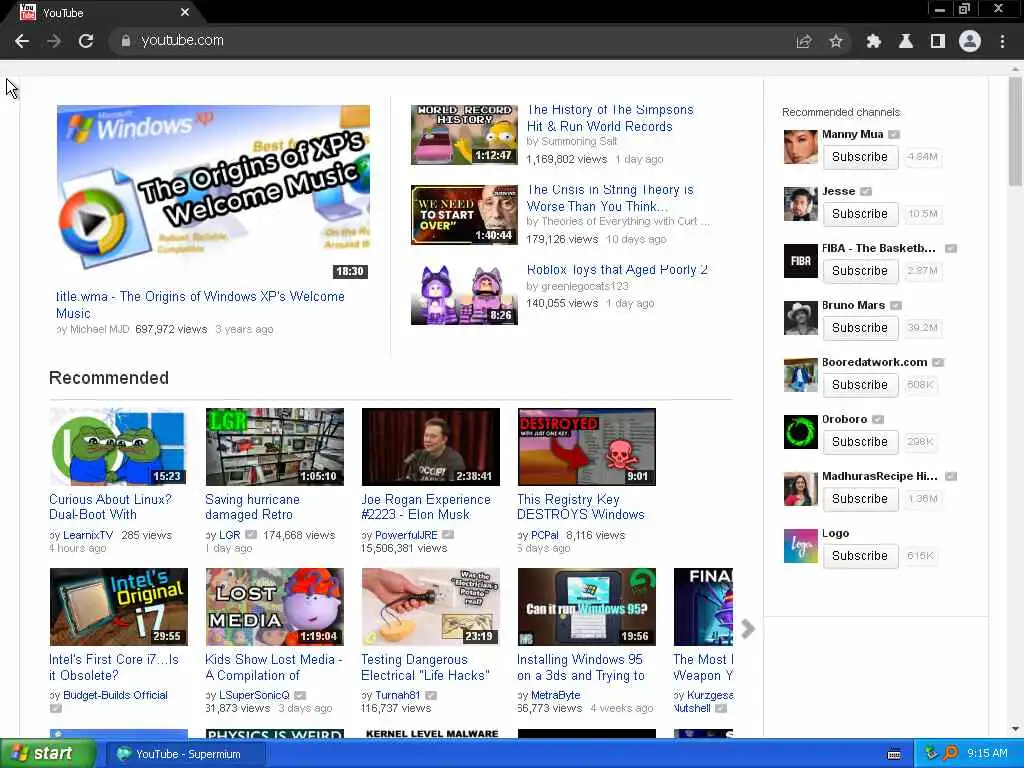
Task: Subscribe to Manny Mua
Action: click(x=860, y=157)
